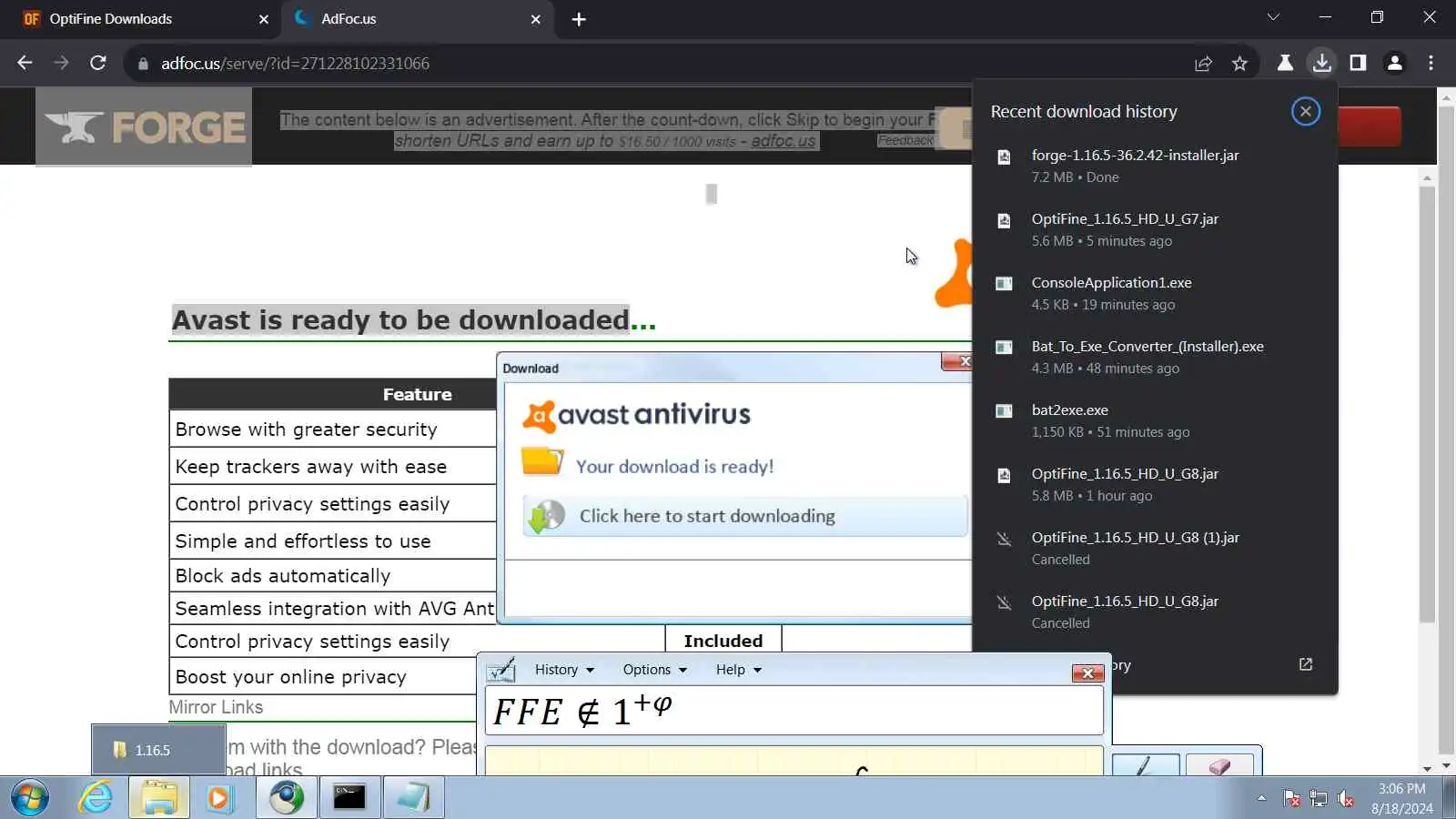Open the clock showing 3:06 PM
The height and width of the screenshot is (819, 1456).
pos(1401,798)
